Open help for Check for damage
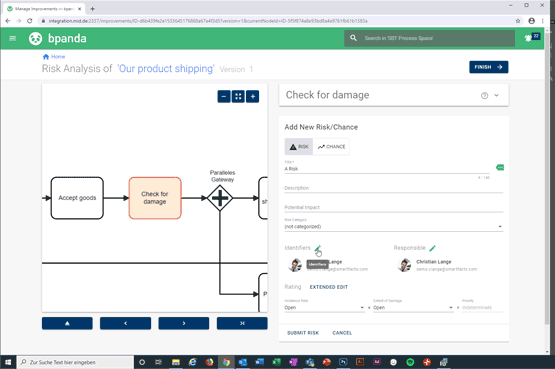 pos(484,96)
